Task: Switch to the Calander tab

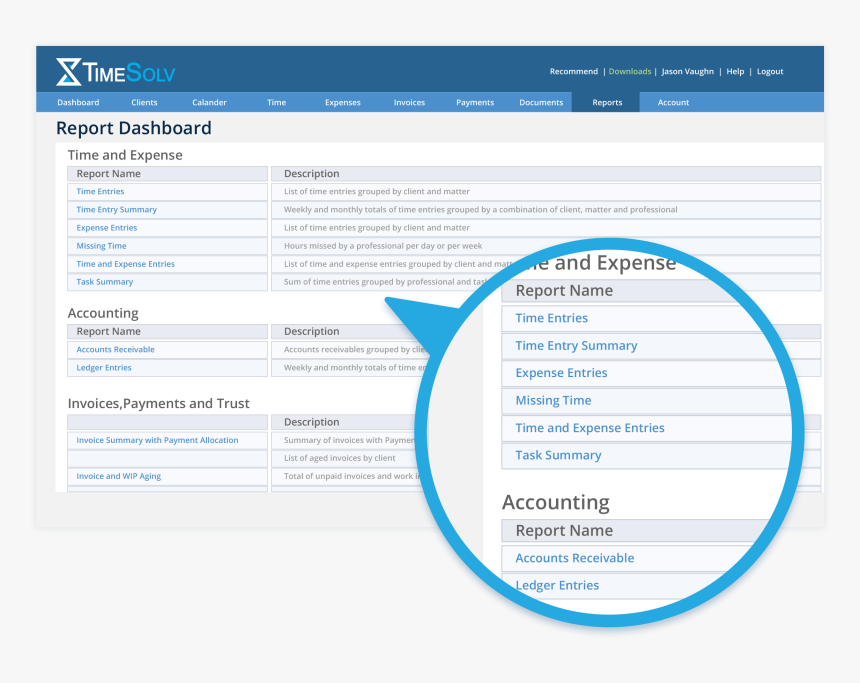Action: click(x=209, y=103)
